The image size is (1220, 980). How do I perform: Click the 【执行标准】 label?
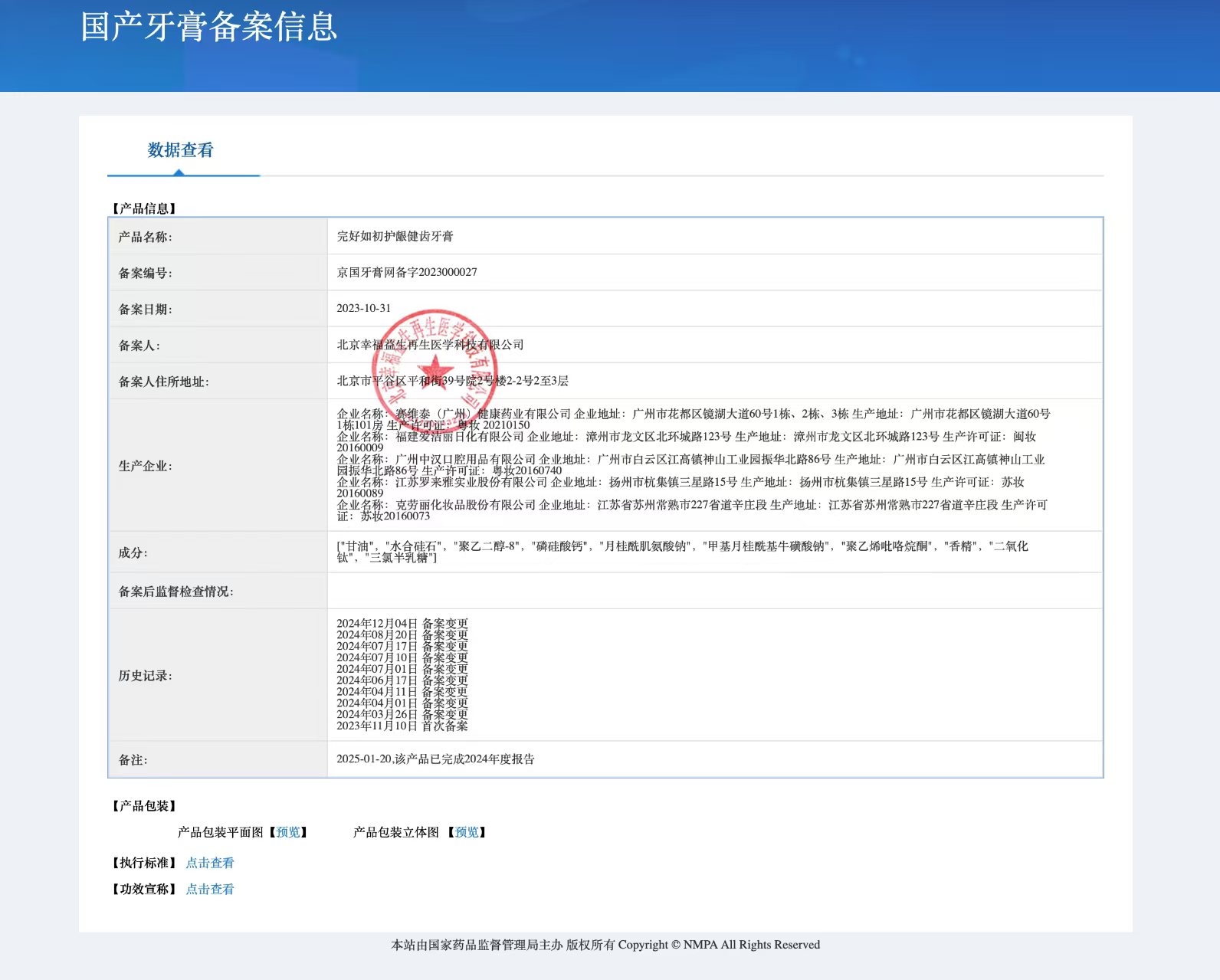[144, 863]
